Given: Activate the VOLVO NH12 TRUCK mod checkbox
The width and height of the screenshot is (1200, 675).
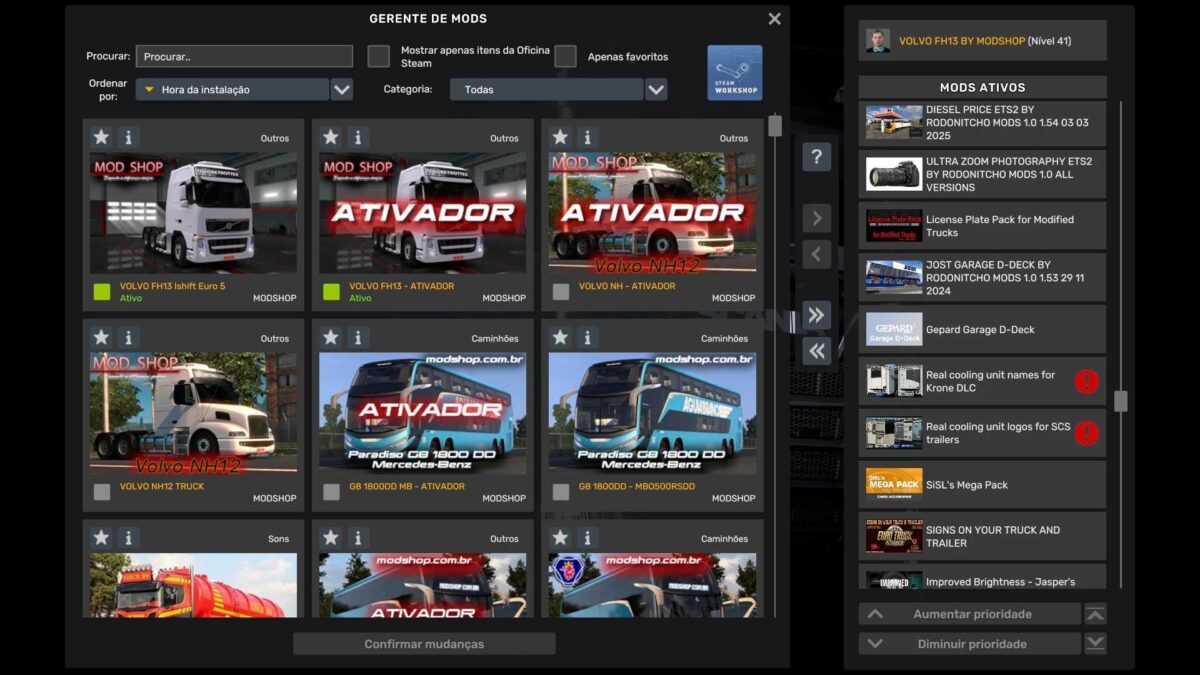Looking at the screenshot, I should (x=102, y=492).
